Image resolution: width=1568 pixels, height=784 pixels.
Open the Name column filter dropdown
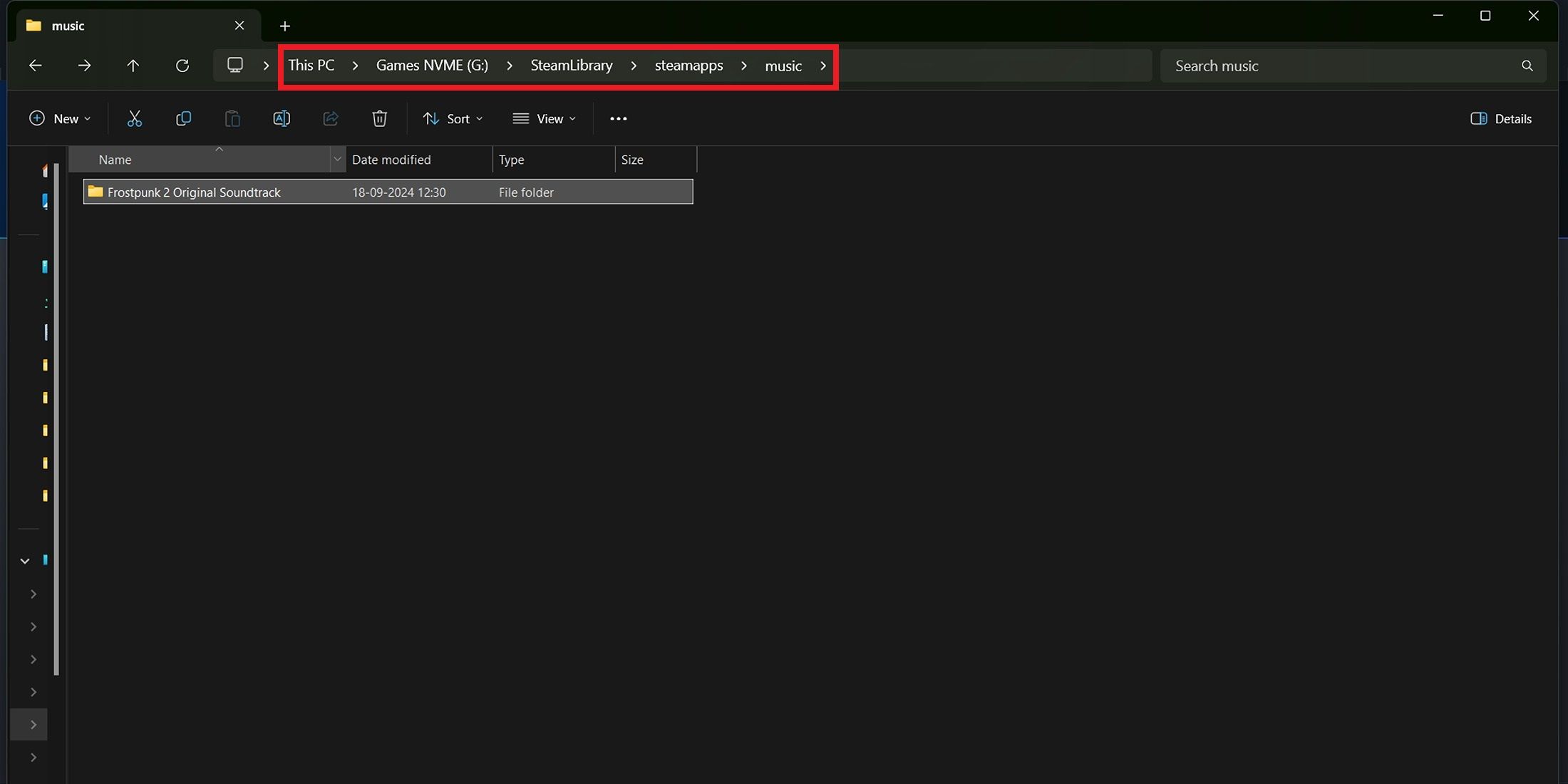(x=337, y=160)
